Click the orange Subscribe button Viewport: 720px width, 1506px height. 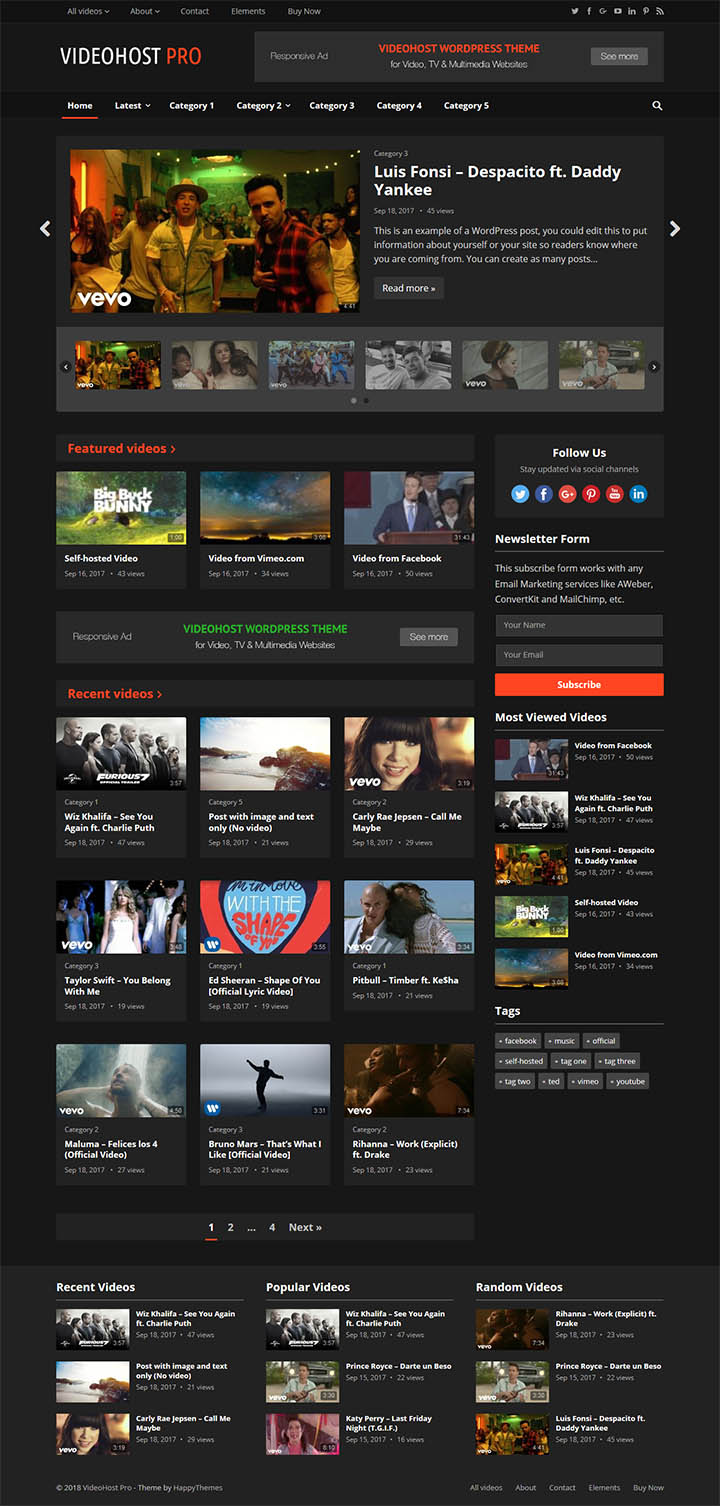pos(579,684)
